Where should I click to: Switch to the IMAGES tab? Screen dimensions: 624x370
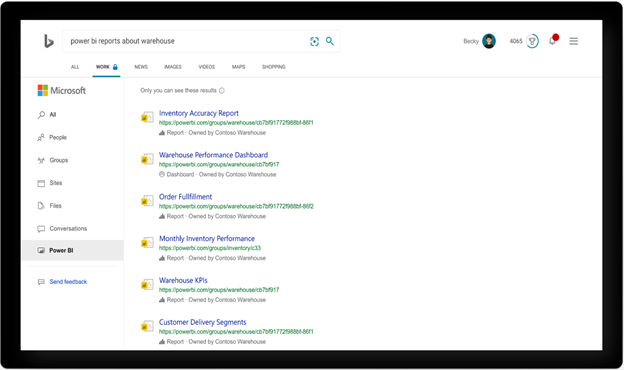point(173,67)
